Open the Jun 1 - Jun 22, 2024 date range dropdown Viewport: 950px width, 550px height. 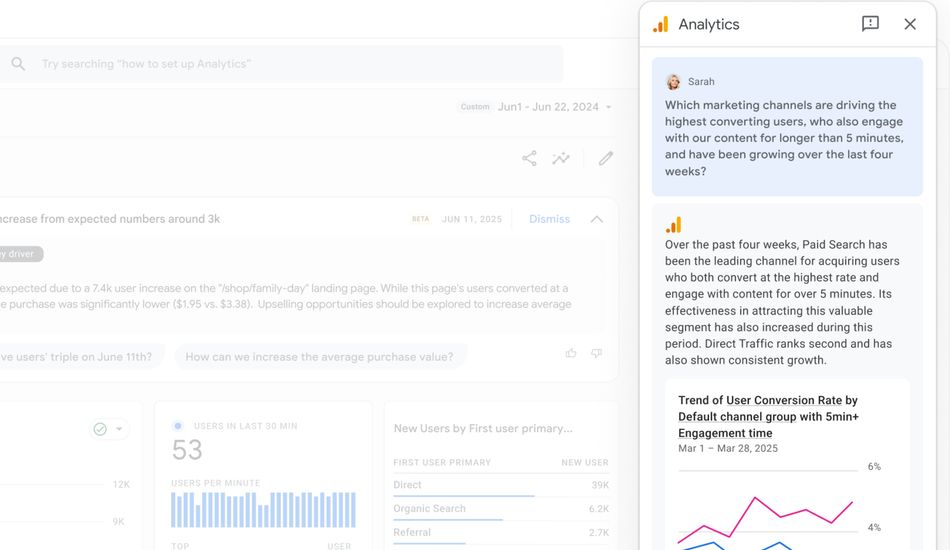pyautogui.click(x=554, y=107)
